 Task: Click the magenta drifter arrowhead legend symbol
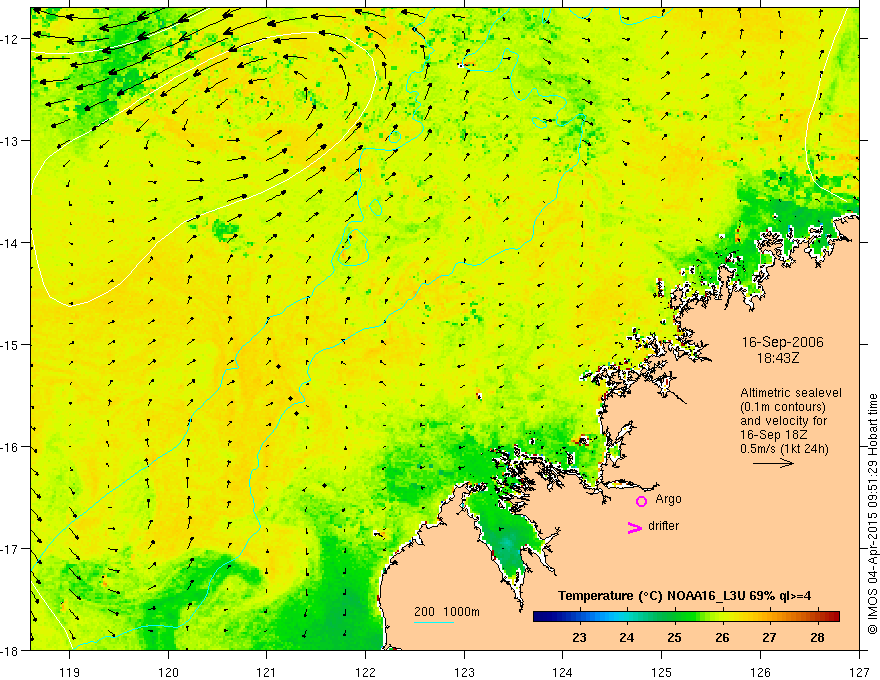pyautogui.click(x=634, y=527)
